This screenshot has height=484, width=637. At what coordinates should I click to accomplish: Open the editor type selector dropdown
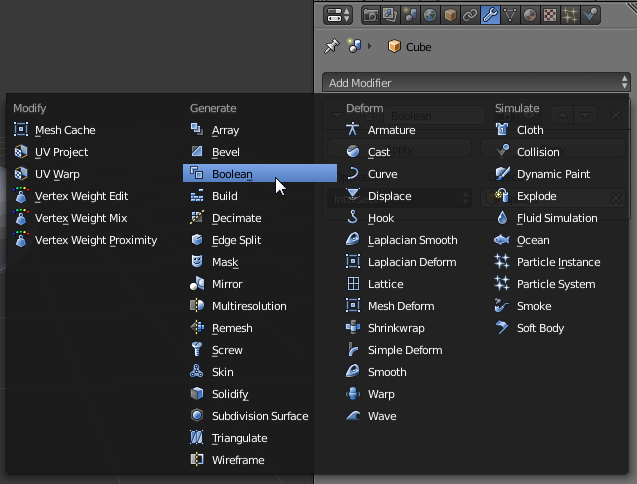point(338,15)
